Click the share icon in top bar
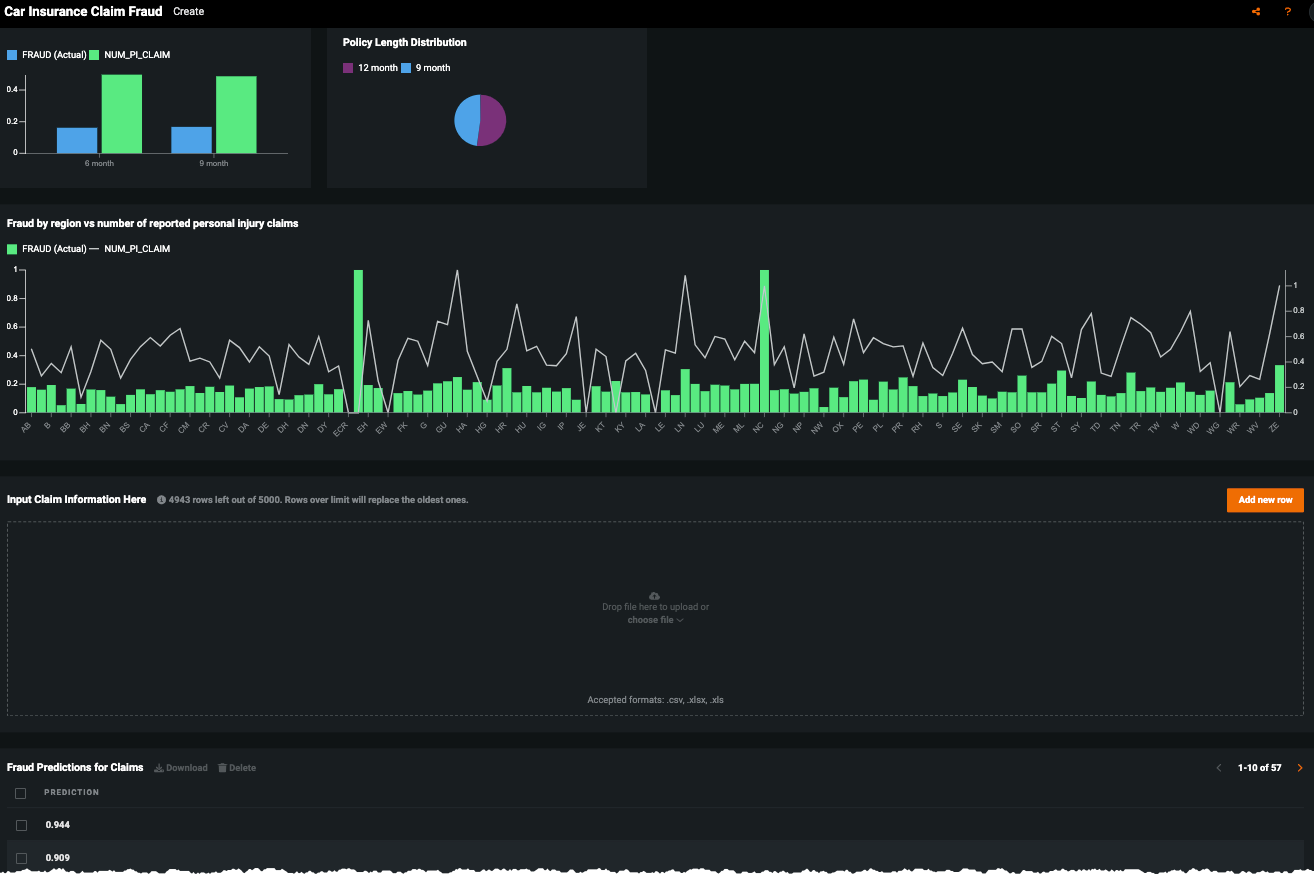This screenshot has height=874, width=1314. (1256, 12)
